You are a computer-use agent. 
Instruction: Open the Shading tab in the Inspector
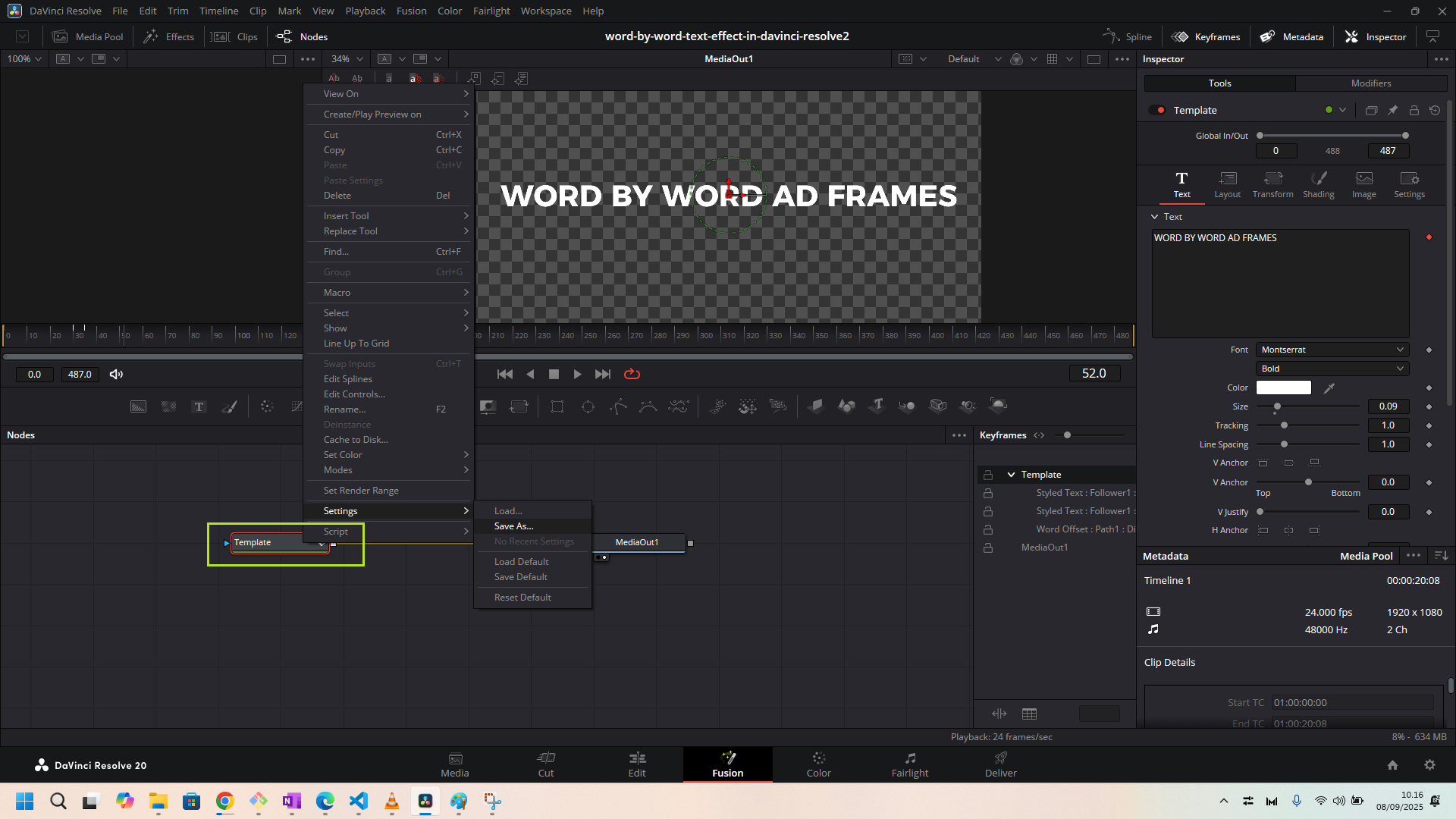pyautogui.click(x=1318, y=184)
